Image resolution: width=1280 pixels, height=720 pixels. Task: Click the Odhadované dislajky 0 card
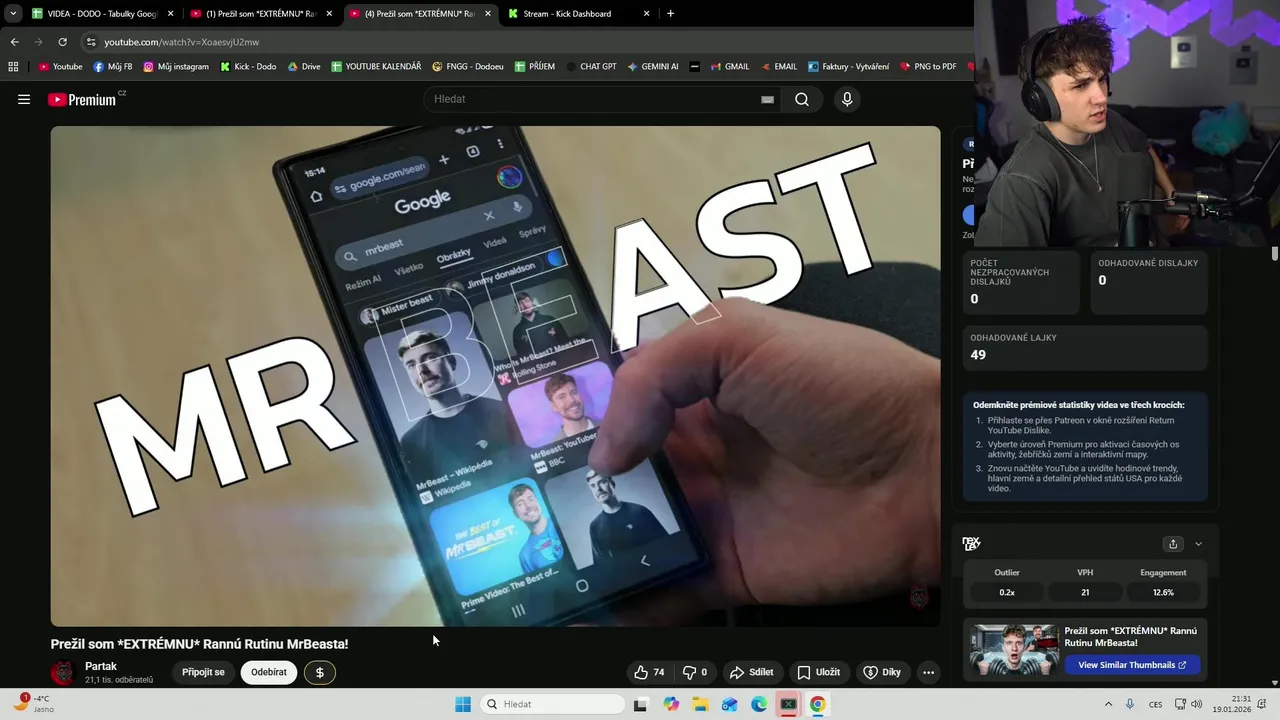[x=1148, y=282]
